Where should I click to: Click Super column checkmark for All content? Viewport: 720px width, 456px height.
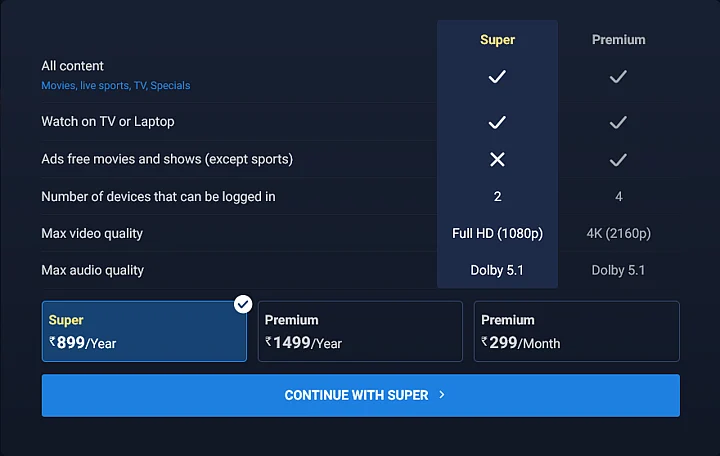497,76
